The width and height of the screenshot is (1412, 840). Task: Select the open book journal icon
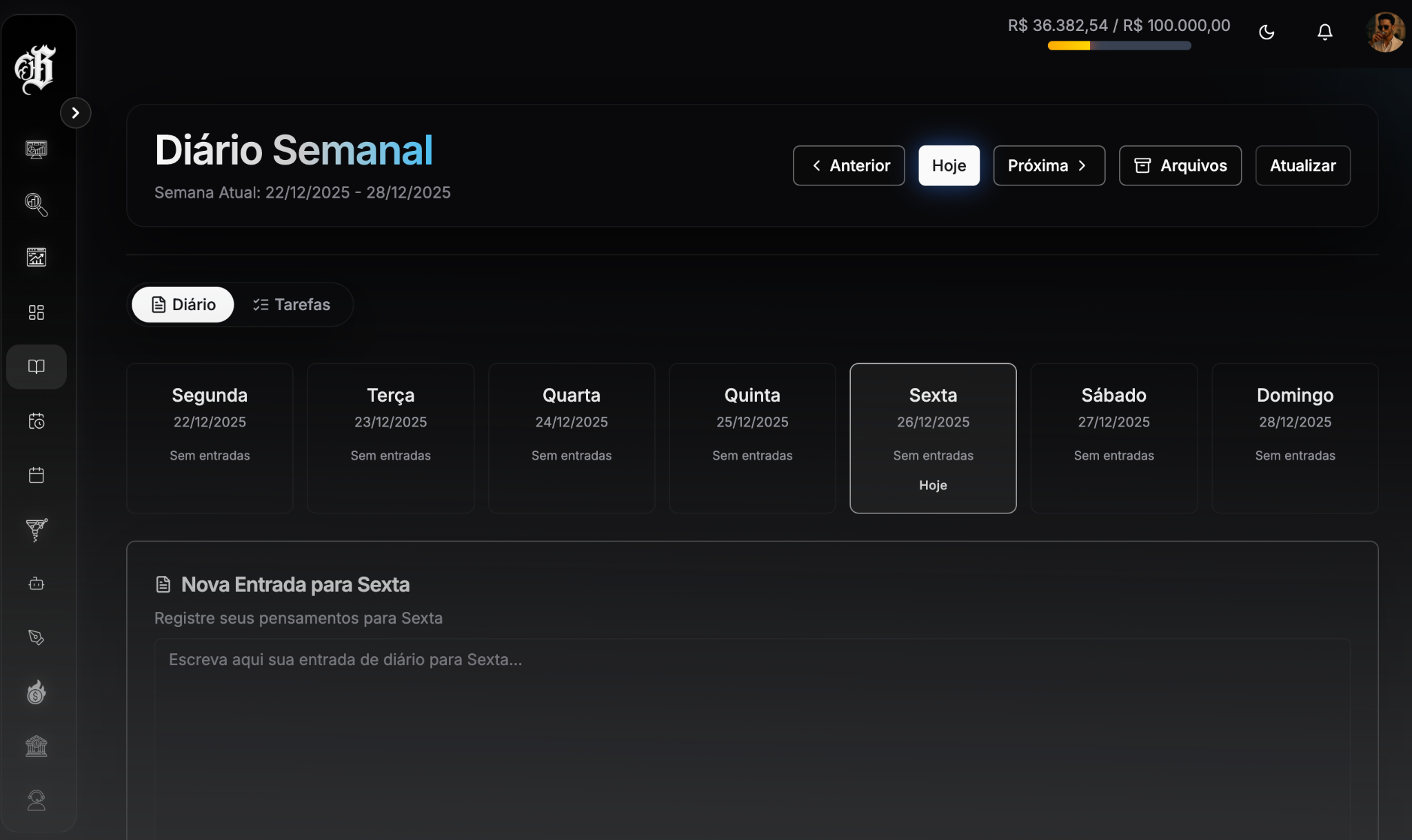coord(36,367)
